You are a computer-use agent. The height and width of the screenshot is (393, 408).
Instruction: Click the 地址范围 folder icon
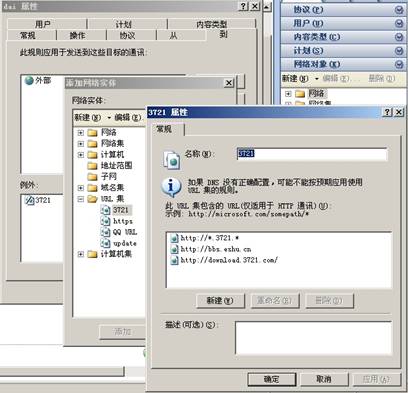92,166
